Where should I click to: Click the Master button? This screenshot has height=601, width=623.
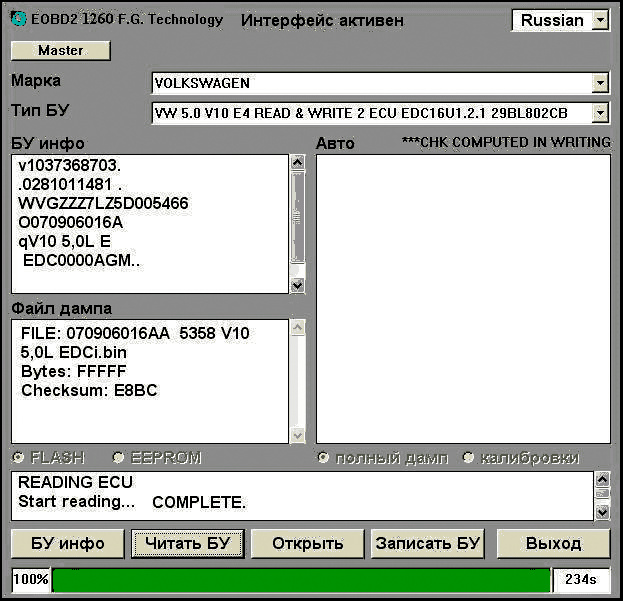point(60,50)
